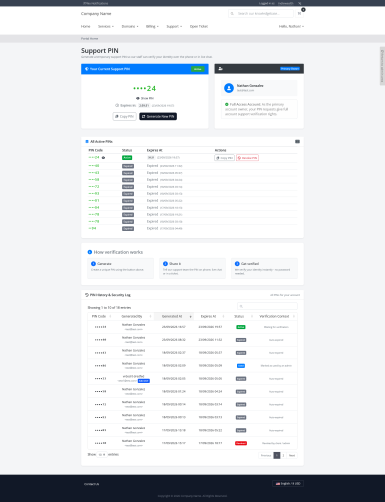Click the masked PIN ••••24 display

click(x=145, y=88)
